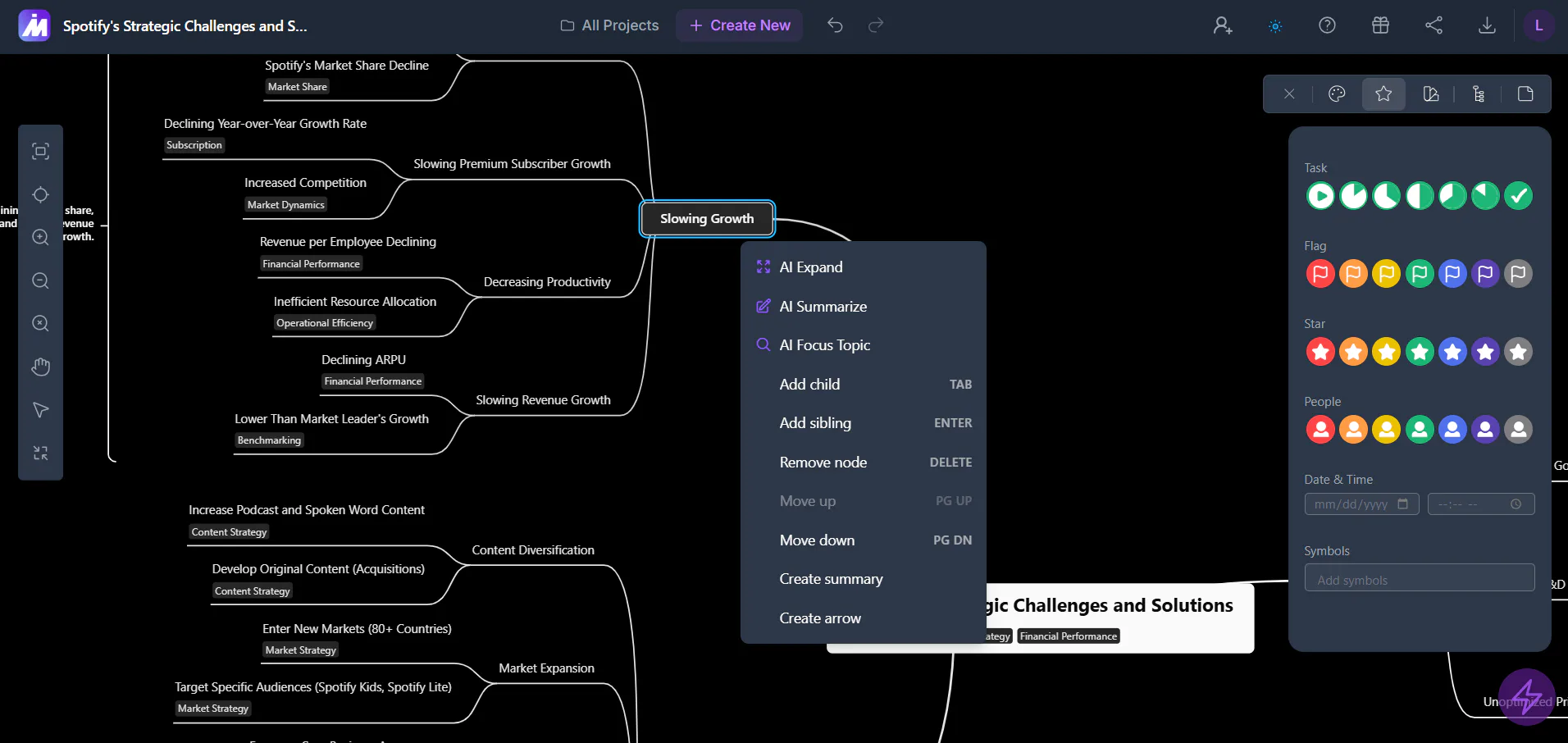1568x743 pixels.
Task: Choose AI Summarize from context menu
Action: coord(864,307)
